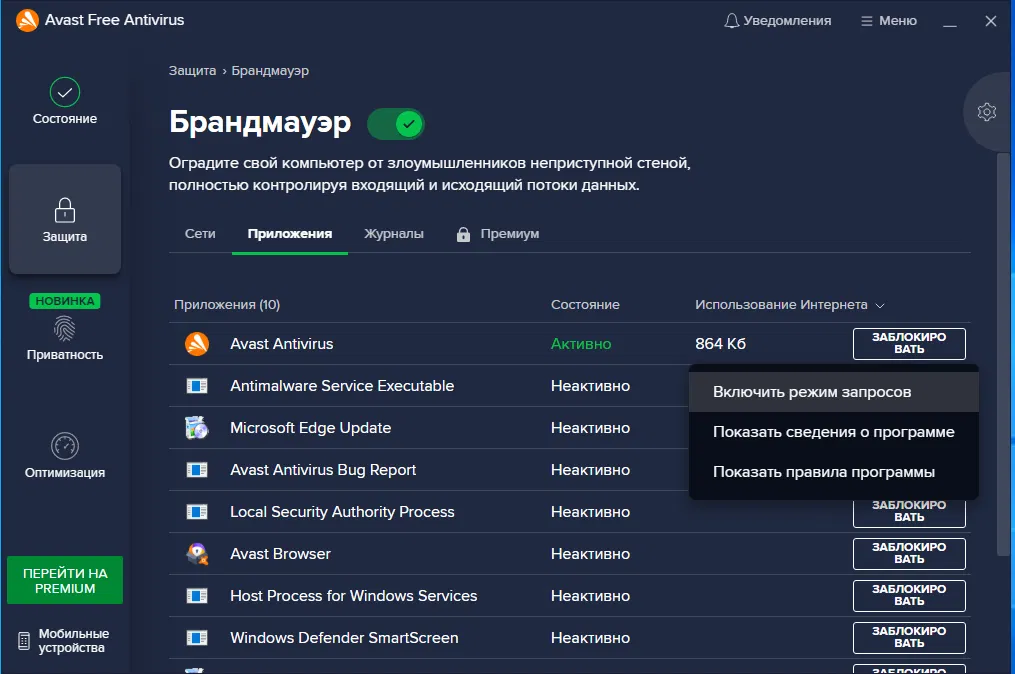This screenshot has height=674, width=1015.
Task: Open Уведомления from the title bar
Action: tap(777, 20)
